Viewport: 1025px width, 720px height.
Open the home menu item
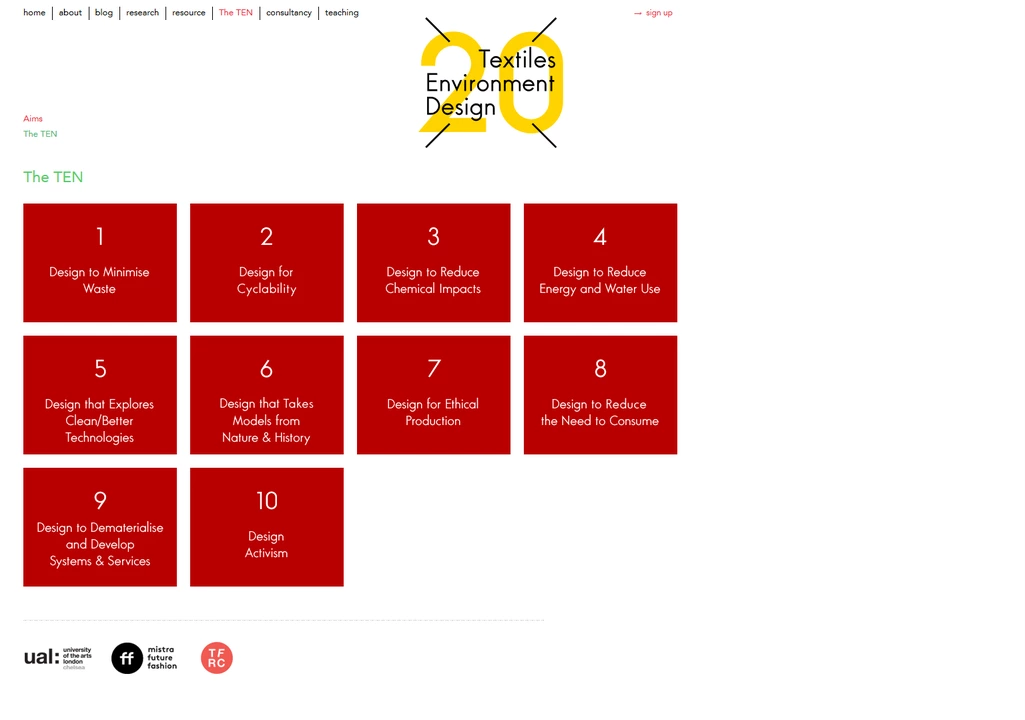[34, 13]
